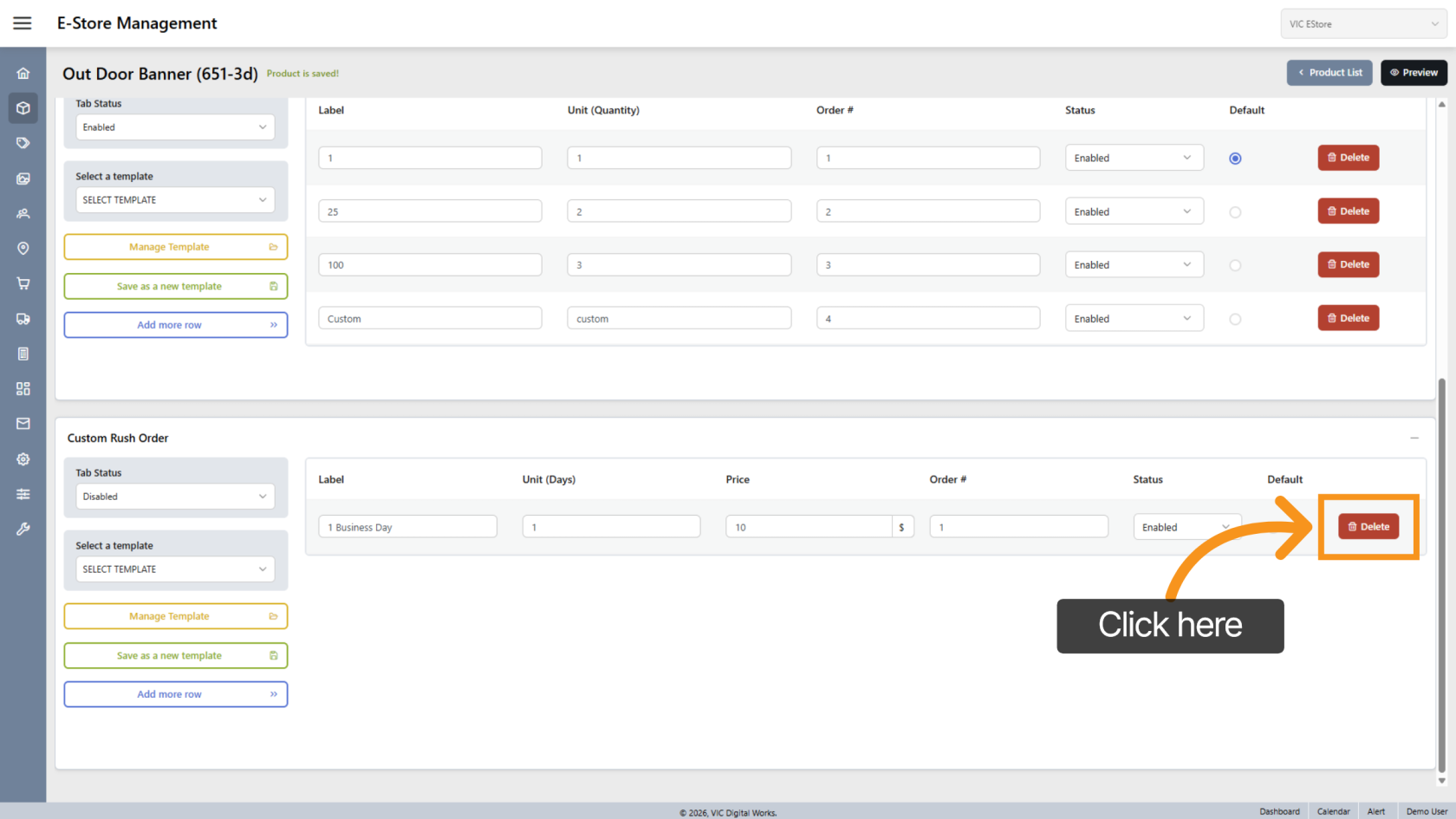Open the VIC EStore store dropdown
The width and height of the screenshot is (1456, 819).
(x=1363, y=24)
